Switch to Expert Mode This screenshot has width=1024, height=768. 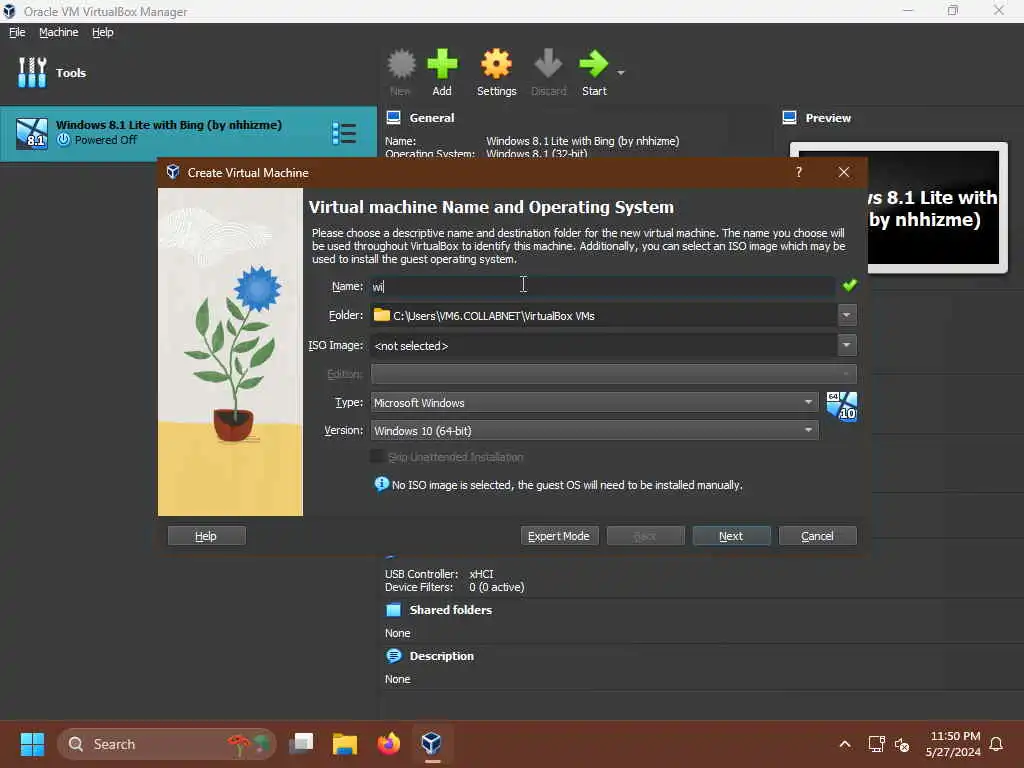click(x=559, y=536)
